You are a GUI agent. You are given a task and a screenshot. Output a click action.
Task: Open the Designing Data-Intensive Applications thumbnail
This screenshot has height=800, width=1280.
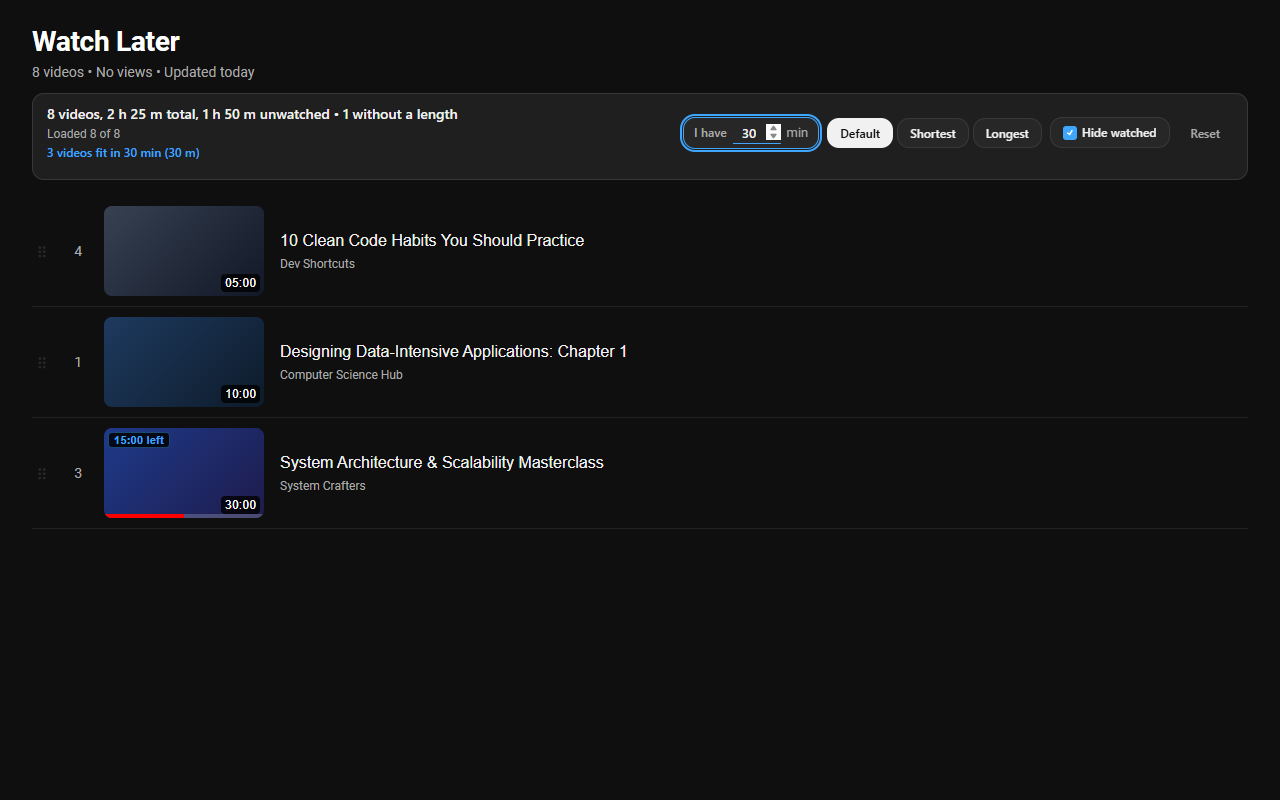click(x=184, y=362)
